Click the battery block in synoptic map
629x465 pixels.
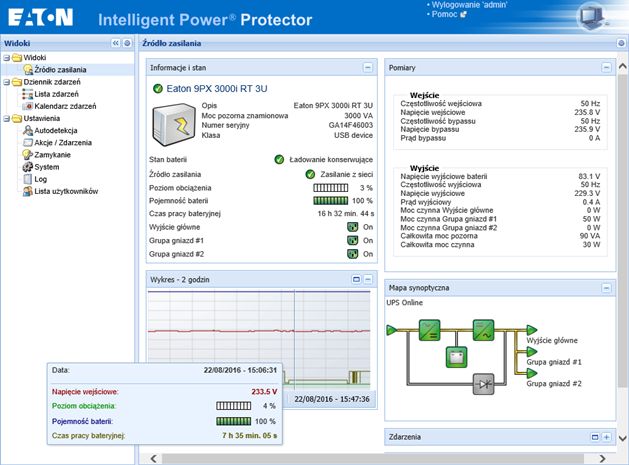457,357
